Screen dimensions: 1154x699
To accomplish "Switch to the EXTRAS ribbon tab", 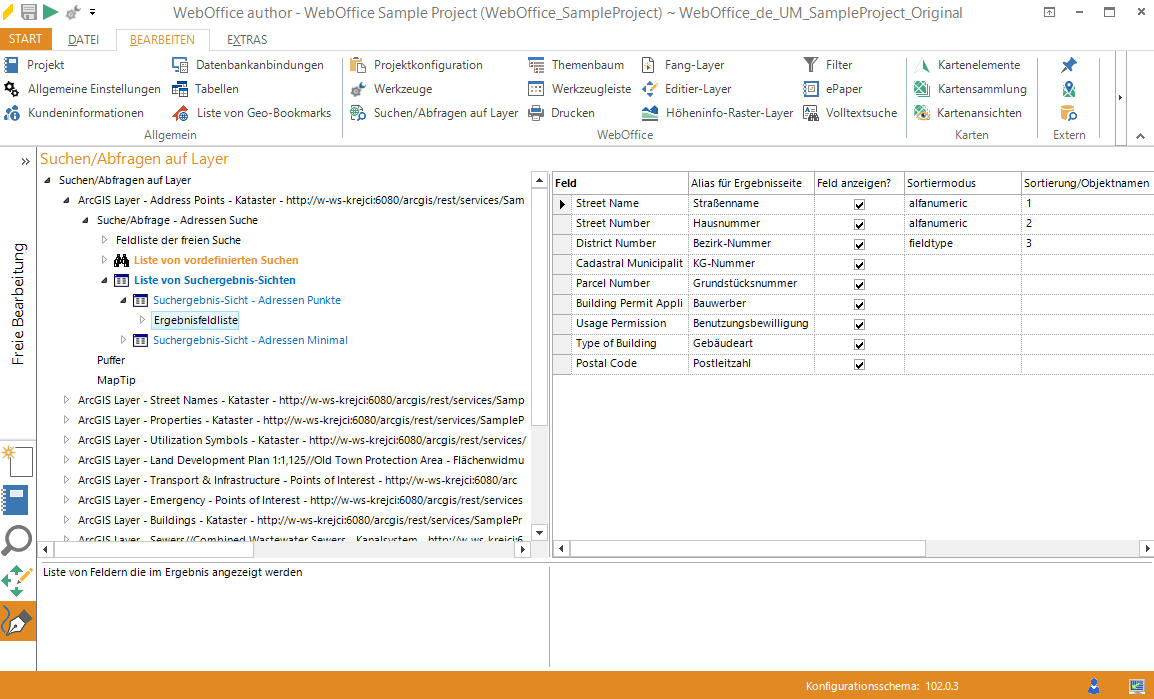I will tap(247, 40).
